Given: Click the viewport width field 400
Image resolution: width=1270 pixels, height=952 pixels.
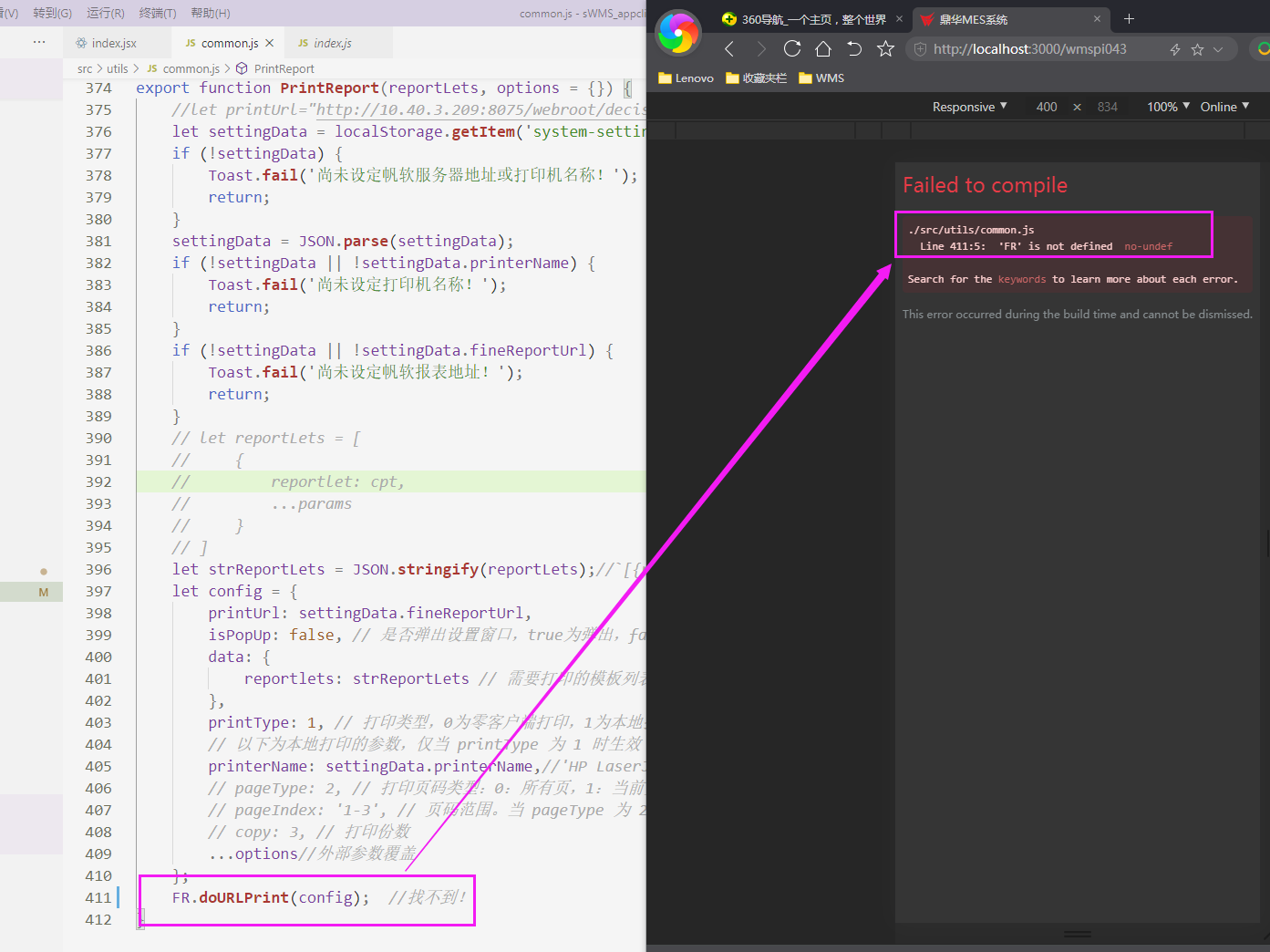Looking at the screenshot, I should pyautogui.click(x=1047, y=107).
